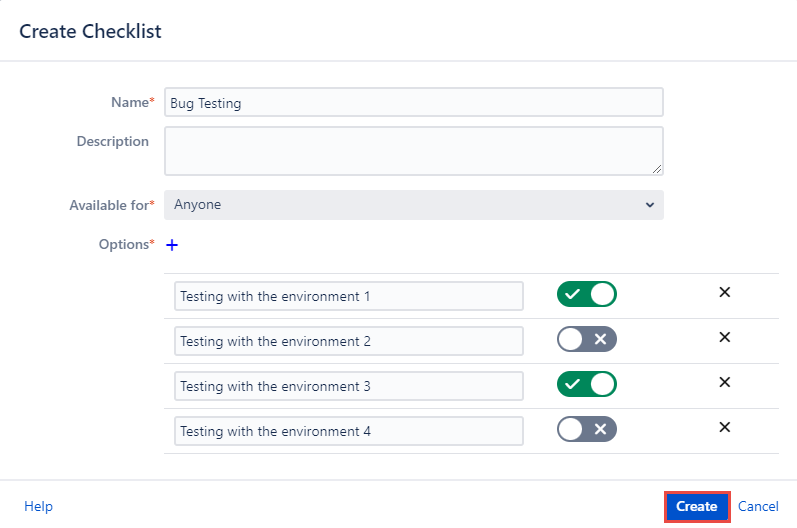Screen dimensions: 797x528
Task: Remove the environment 3 option
Action: [x=725, y=382]
